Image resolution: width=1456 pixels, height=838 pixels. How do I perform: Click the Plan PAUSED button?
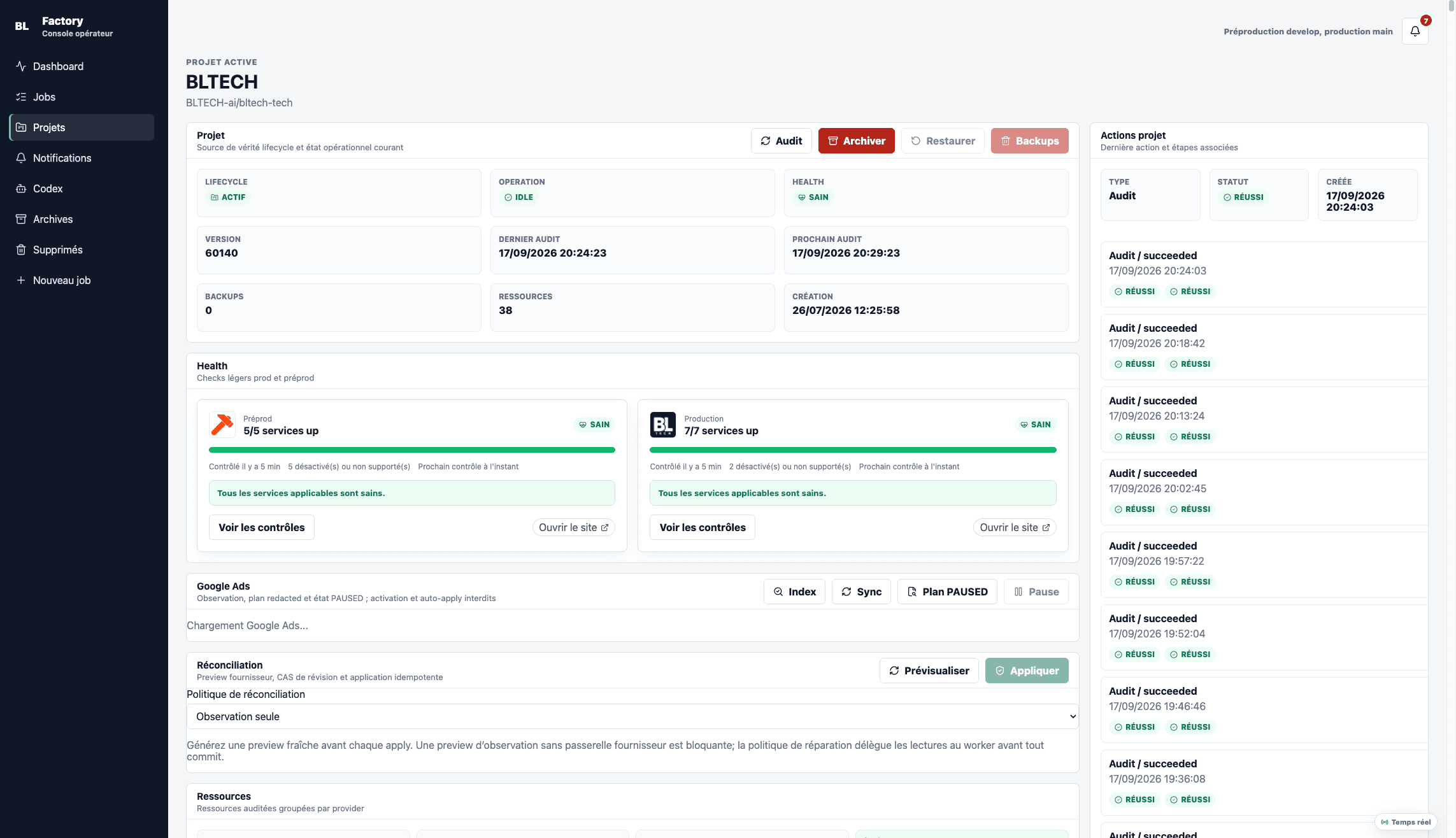pos(947,592)
